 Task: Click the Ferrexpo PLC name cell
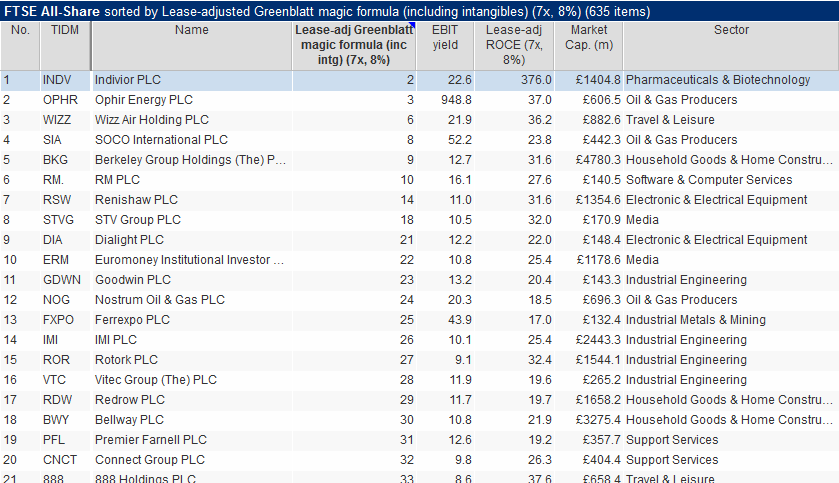[192, 320]
